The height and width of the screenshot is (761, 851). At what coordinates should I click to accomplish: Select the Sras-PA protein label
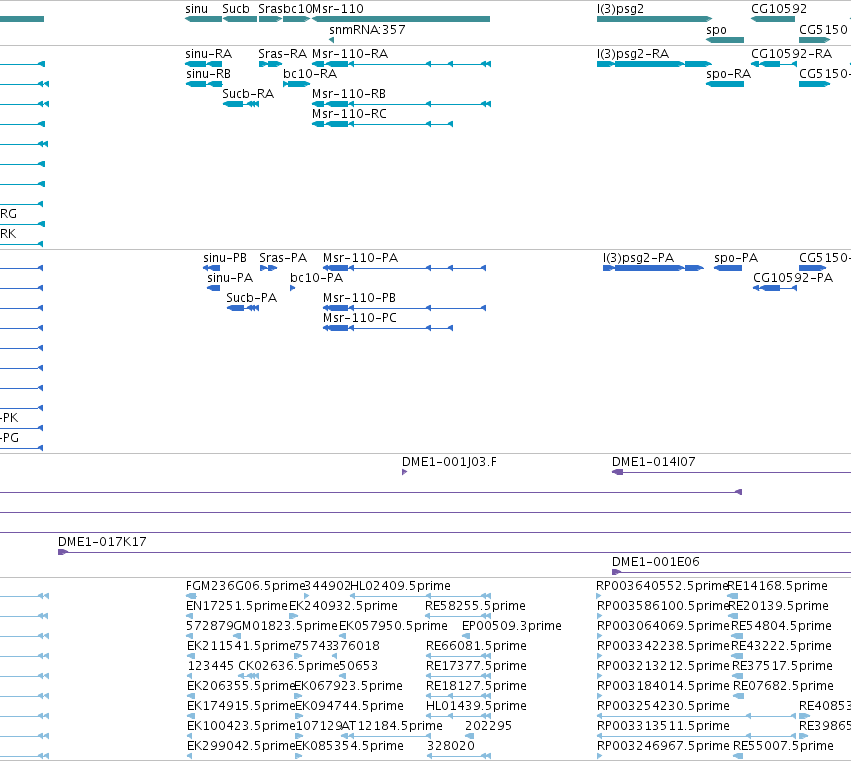click(x=283, y=258)
